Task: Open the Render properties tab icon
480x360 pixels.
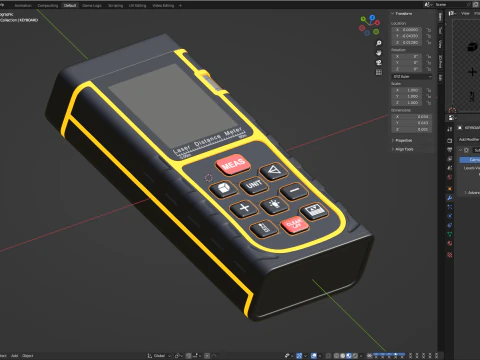Action: click(x=450, y=140)
